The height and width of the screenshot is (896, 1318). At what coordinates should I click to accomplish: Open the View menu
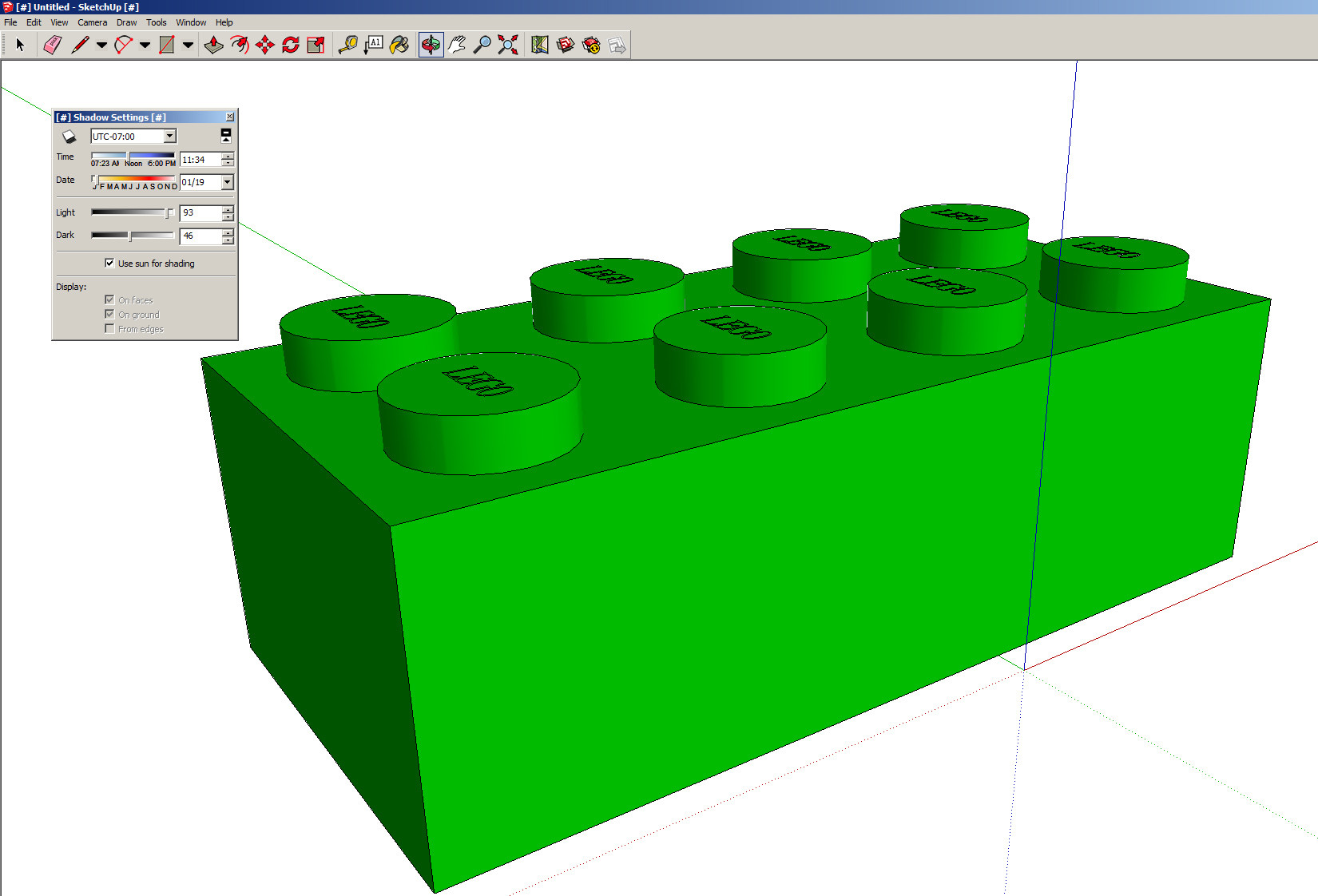pos(59,22)
